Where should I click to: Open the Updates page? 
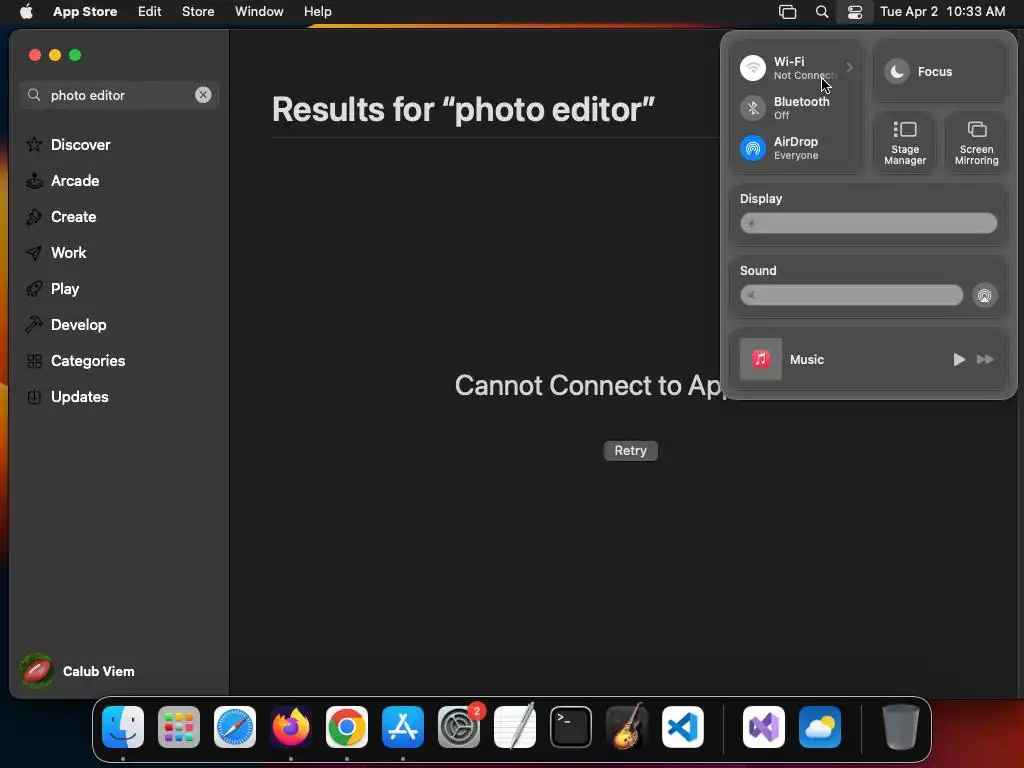(67, 396)
